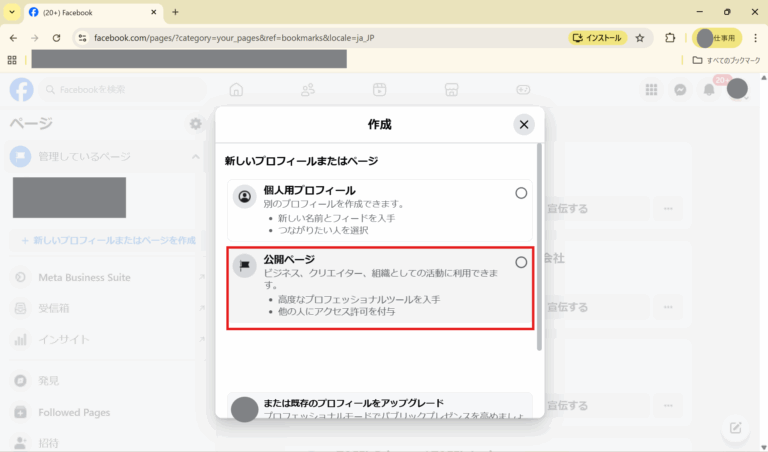Open the Chrome three-dot menu

(755, 38)
